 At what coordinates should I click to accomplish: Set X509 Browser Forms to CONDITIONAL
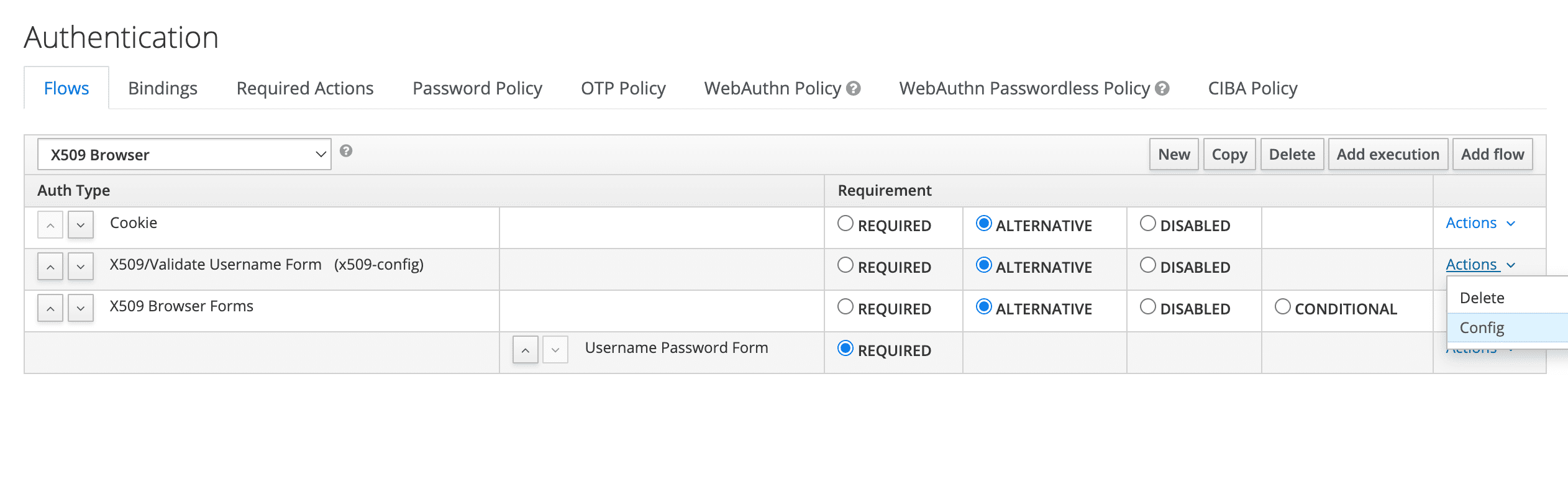point(1282,307)
